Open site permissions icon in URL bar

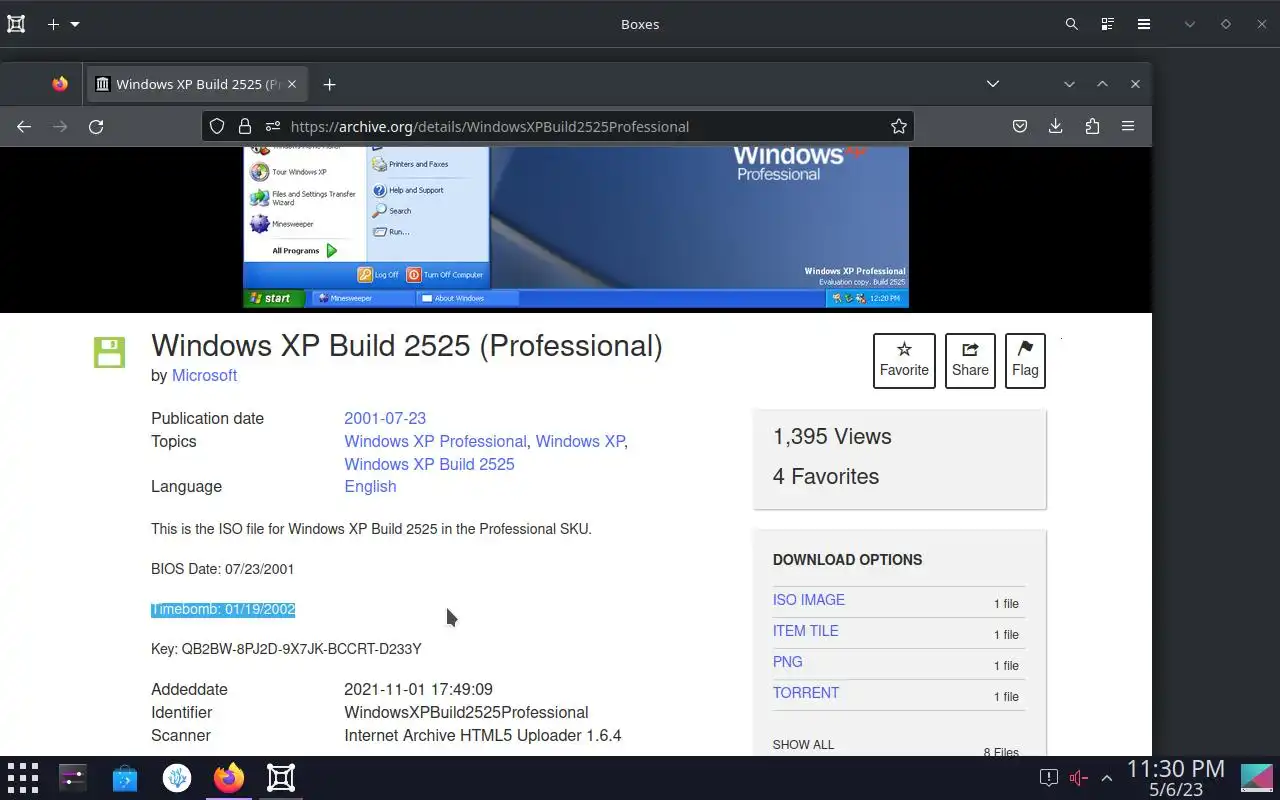(x=272, y=126)
